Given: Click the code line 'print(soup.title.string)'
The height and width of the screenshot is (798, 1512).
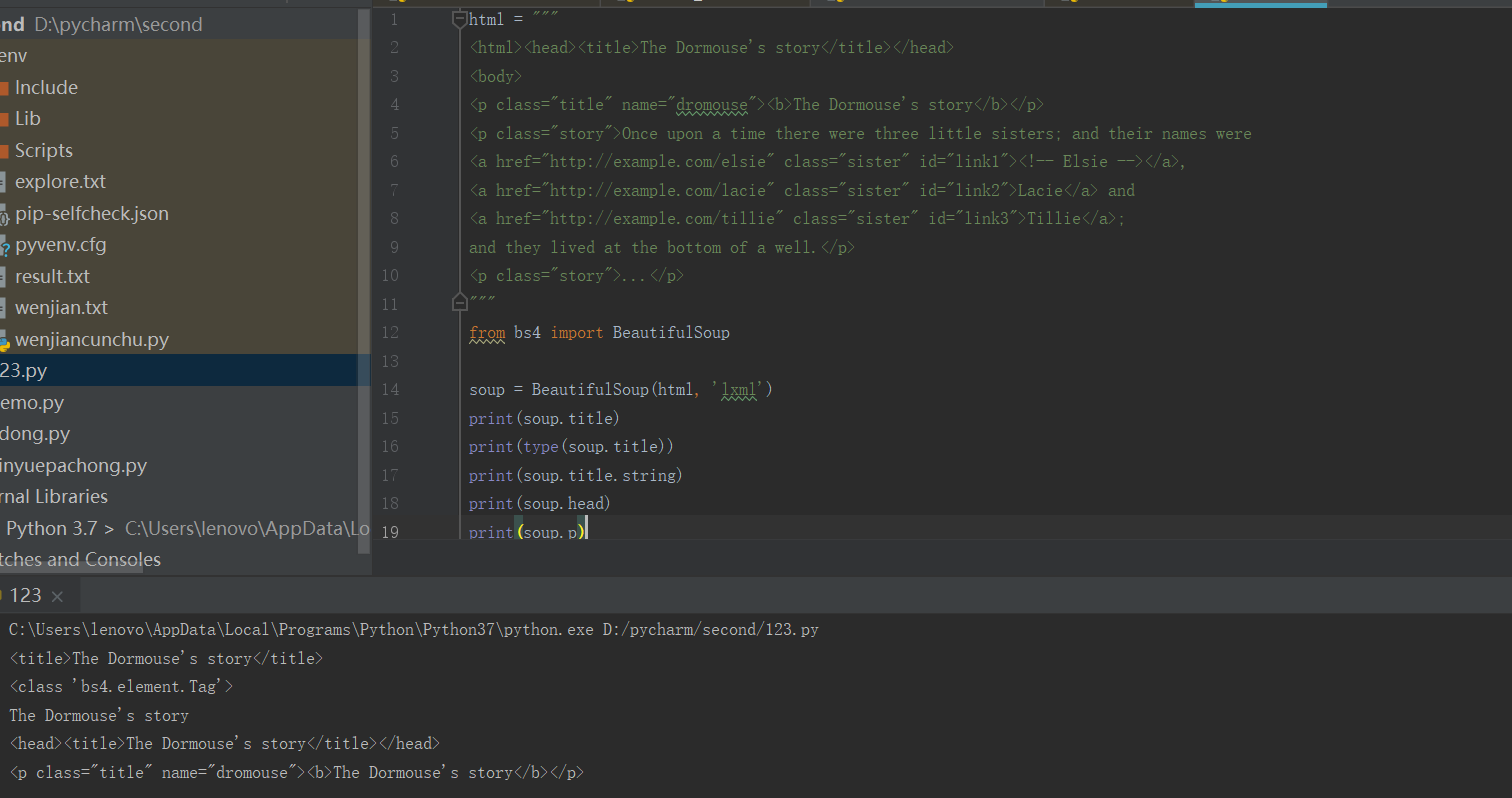Looking at the screenshot, I should (x=576, y=475).
